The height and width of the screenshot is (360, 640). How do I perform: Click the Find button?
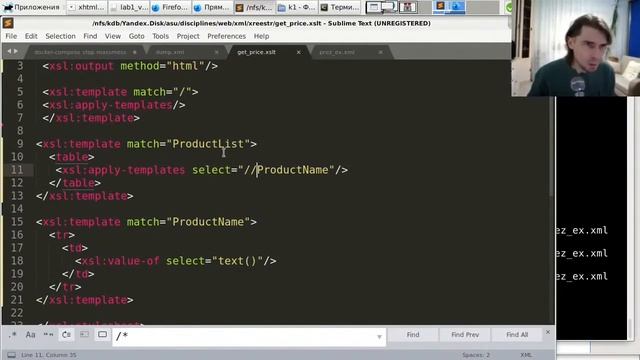(x=413, y=335)
